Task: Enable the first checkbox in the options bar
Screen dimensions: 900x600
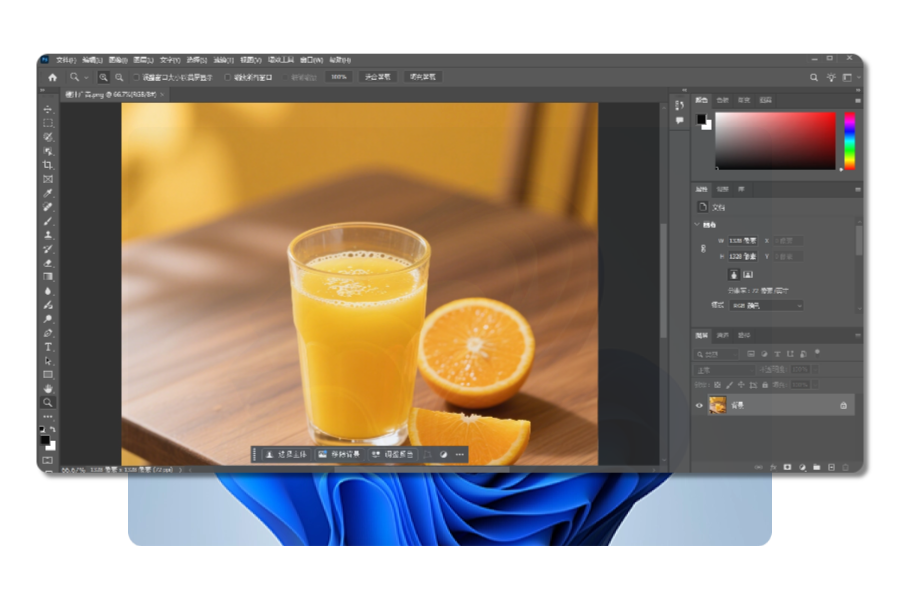Action: [137, 77]
